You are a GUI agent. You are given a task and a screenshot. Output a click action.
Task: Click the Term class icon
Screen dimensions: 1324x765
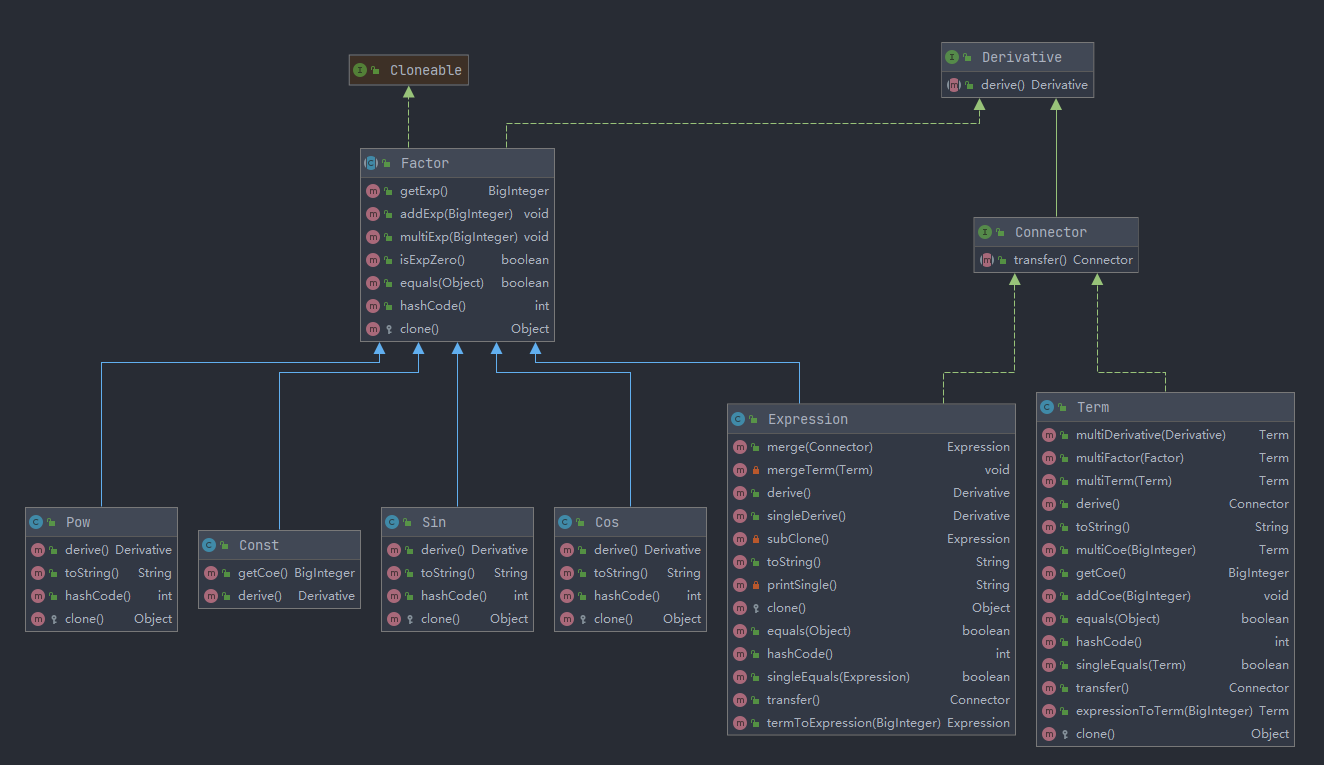[x=1047, y=407]
